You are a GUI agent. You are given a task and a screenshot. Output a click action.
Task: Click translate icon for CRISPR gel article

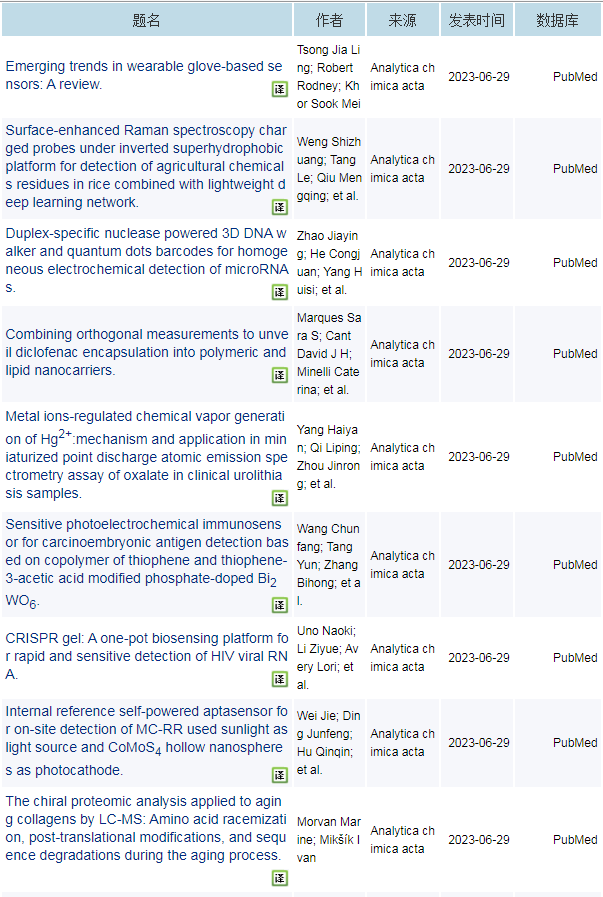(x=280, y=679)
